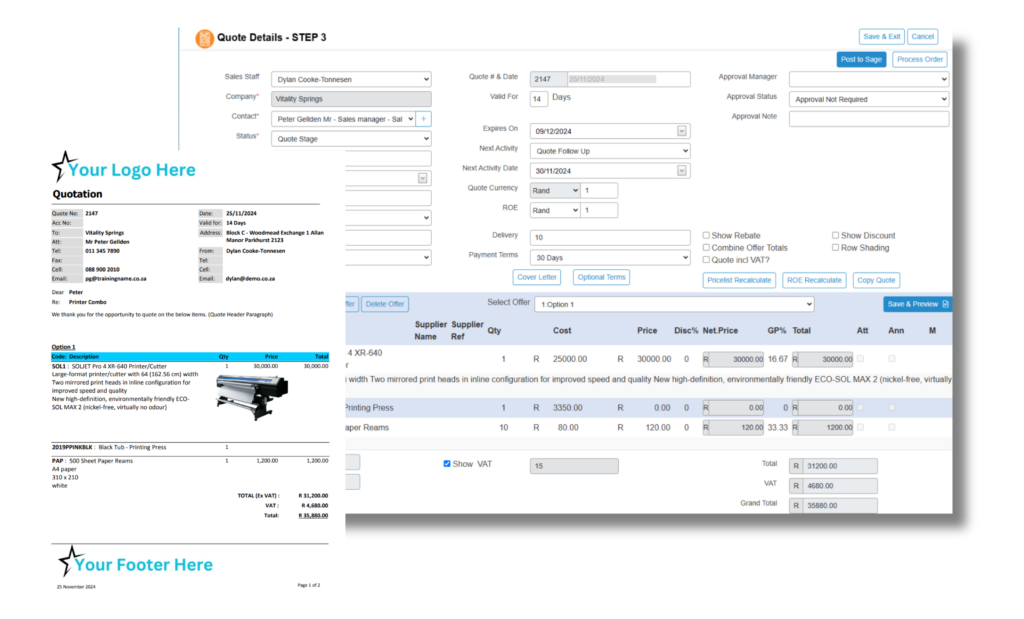Viewport: 1024px width, 619px height.
Task: Enable the Show Rebate checkbox
Action: pyautogui.click(x=706, y=235)
